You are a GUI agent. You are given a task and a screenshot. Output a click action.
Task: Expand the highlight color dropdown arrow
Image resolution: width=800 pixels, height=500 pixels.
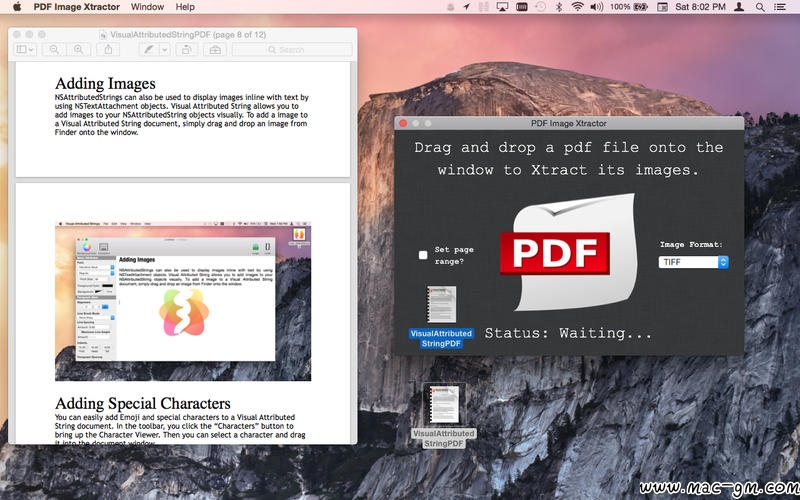164,49
